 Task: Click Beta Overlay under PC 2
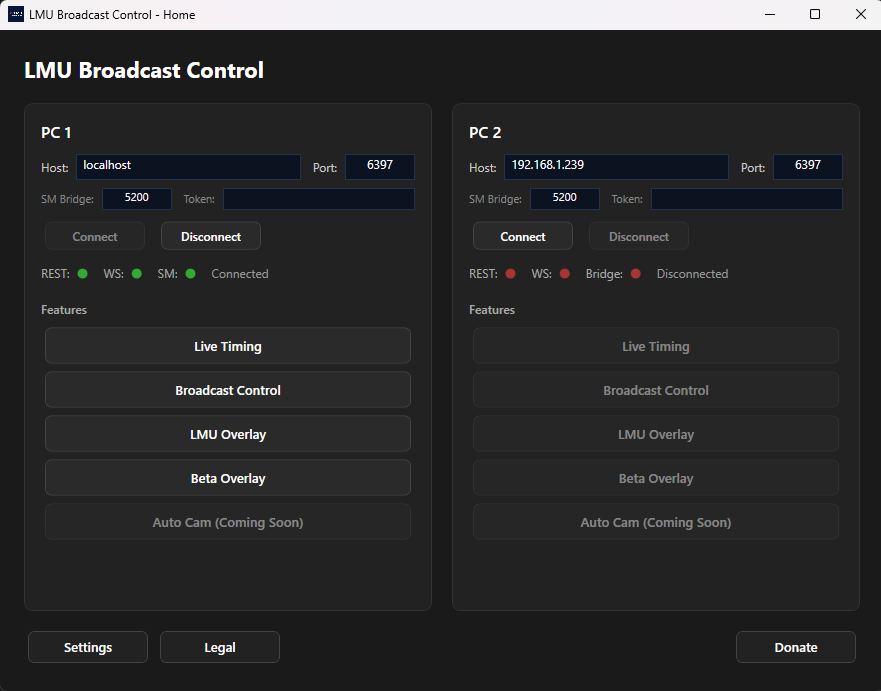click(656, 478)
